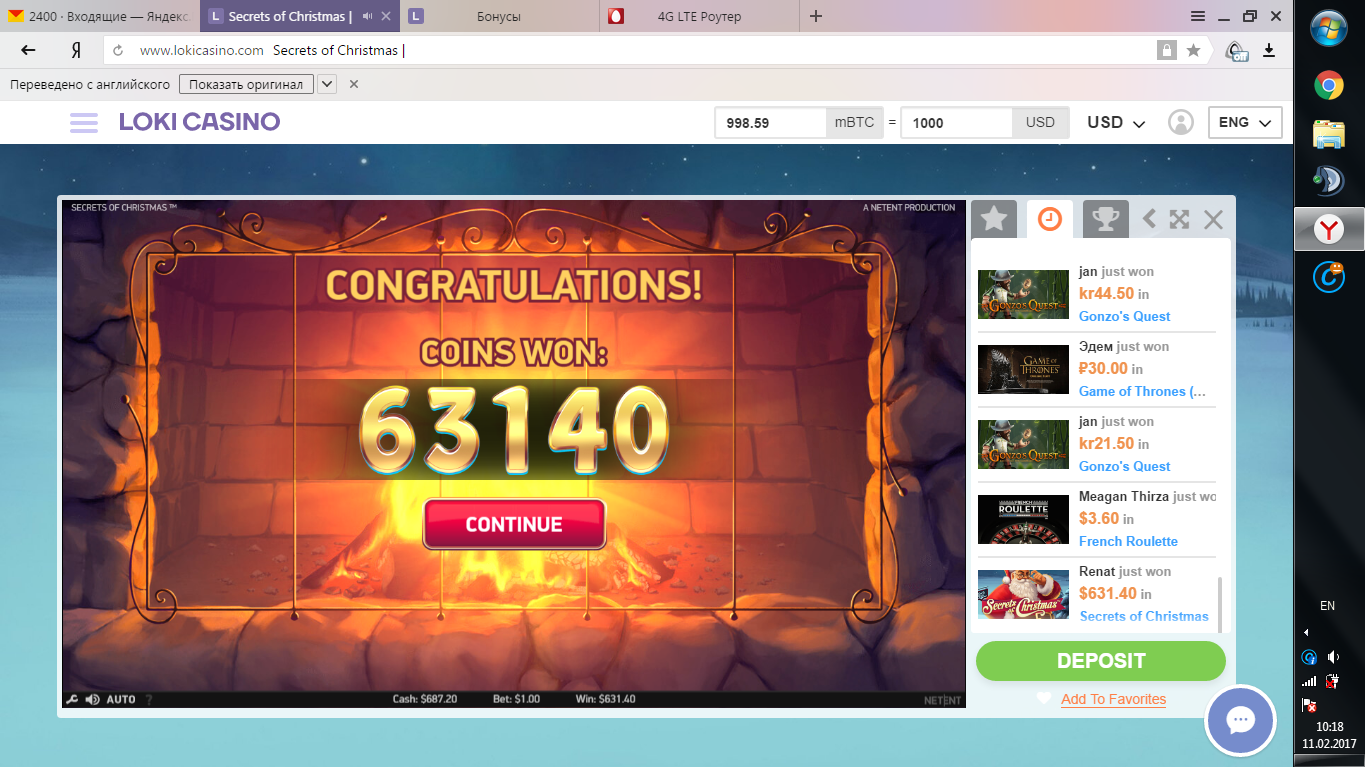
Task: Show hidden system tray icons
Action: tap(1308, 632)
